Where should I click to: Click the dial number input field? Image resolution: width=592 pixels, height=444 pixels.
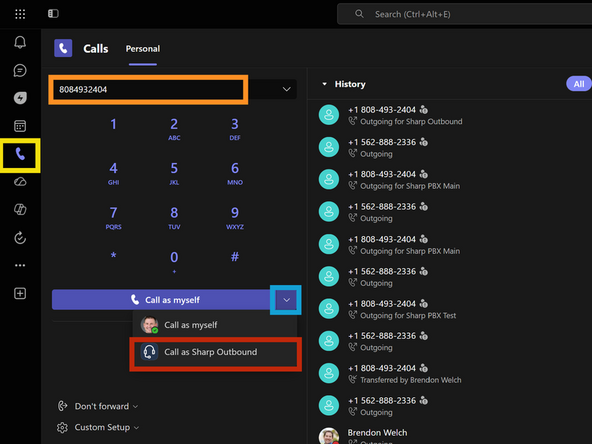148,89
